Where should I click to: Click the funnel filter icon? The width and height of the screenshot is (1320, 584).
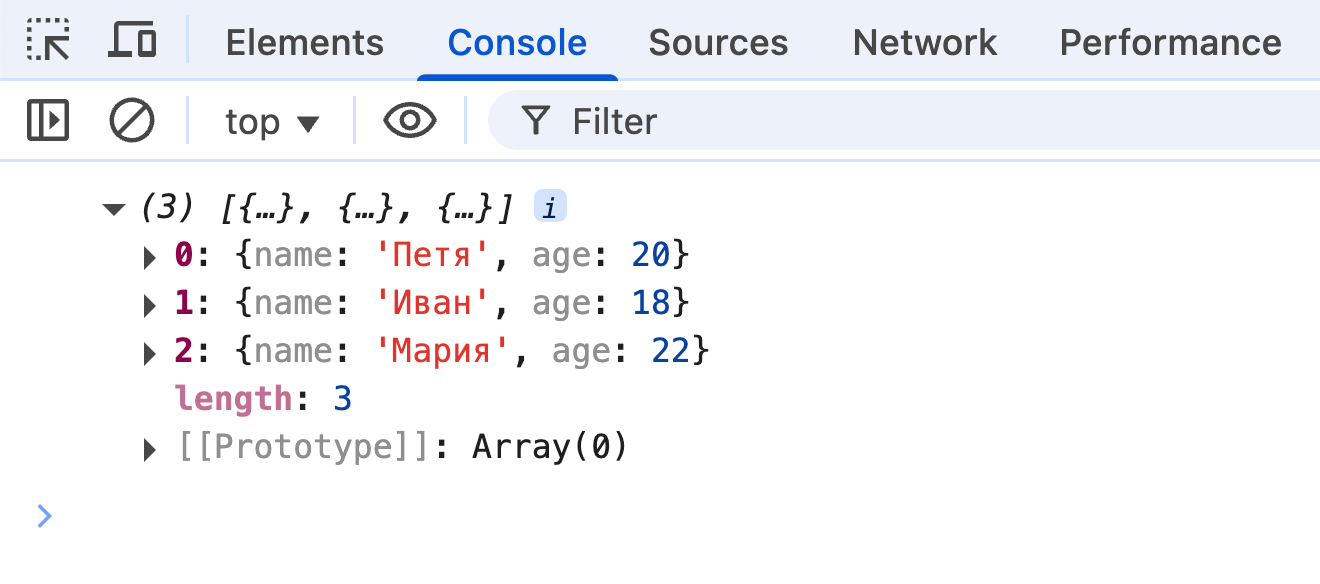point(537,121)
